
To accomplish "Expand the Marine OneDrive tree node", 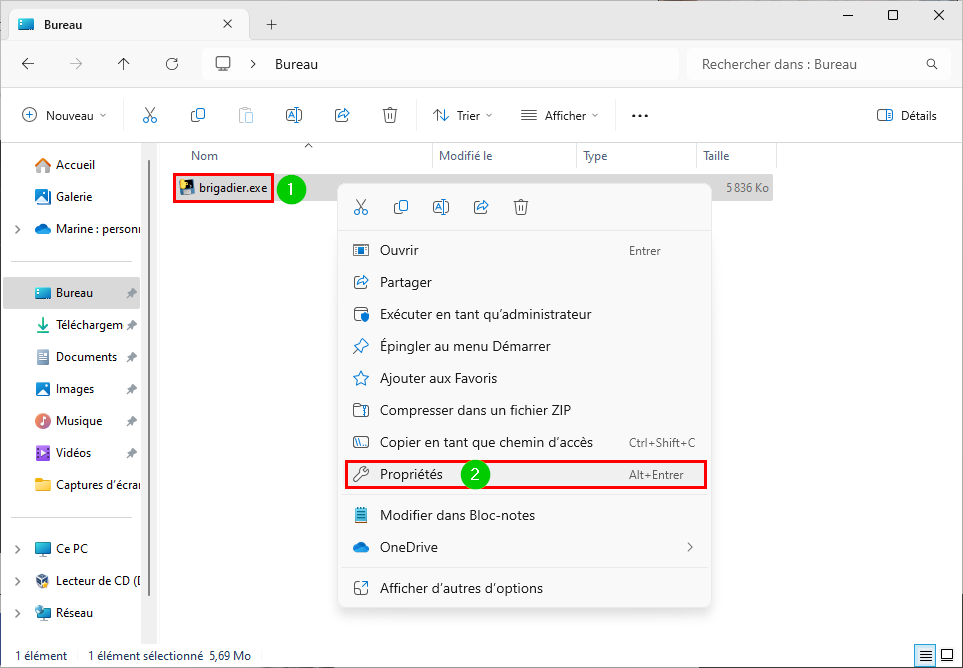I will [x=17, y=229].
